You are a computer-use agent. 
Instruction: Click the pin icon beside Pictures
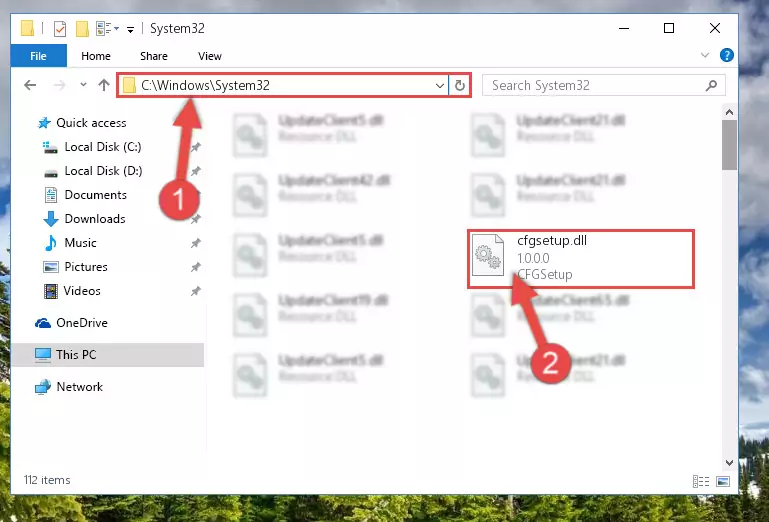195,267
